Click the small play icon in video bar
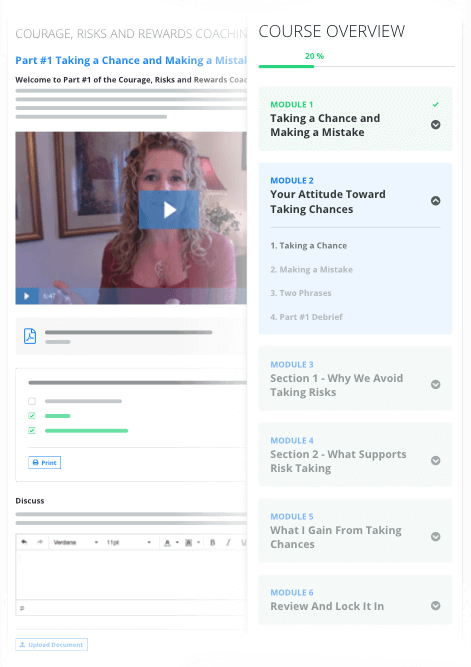This screenshot has width=471, height=667. [26, 296]
